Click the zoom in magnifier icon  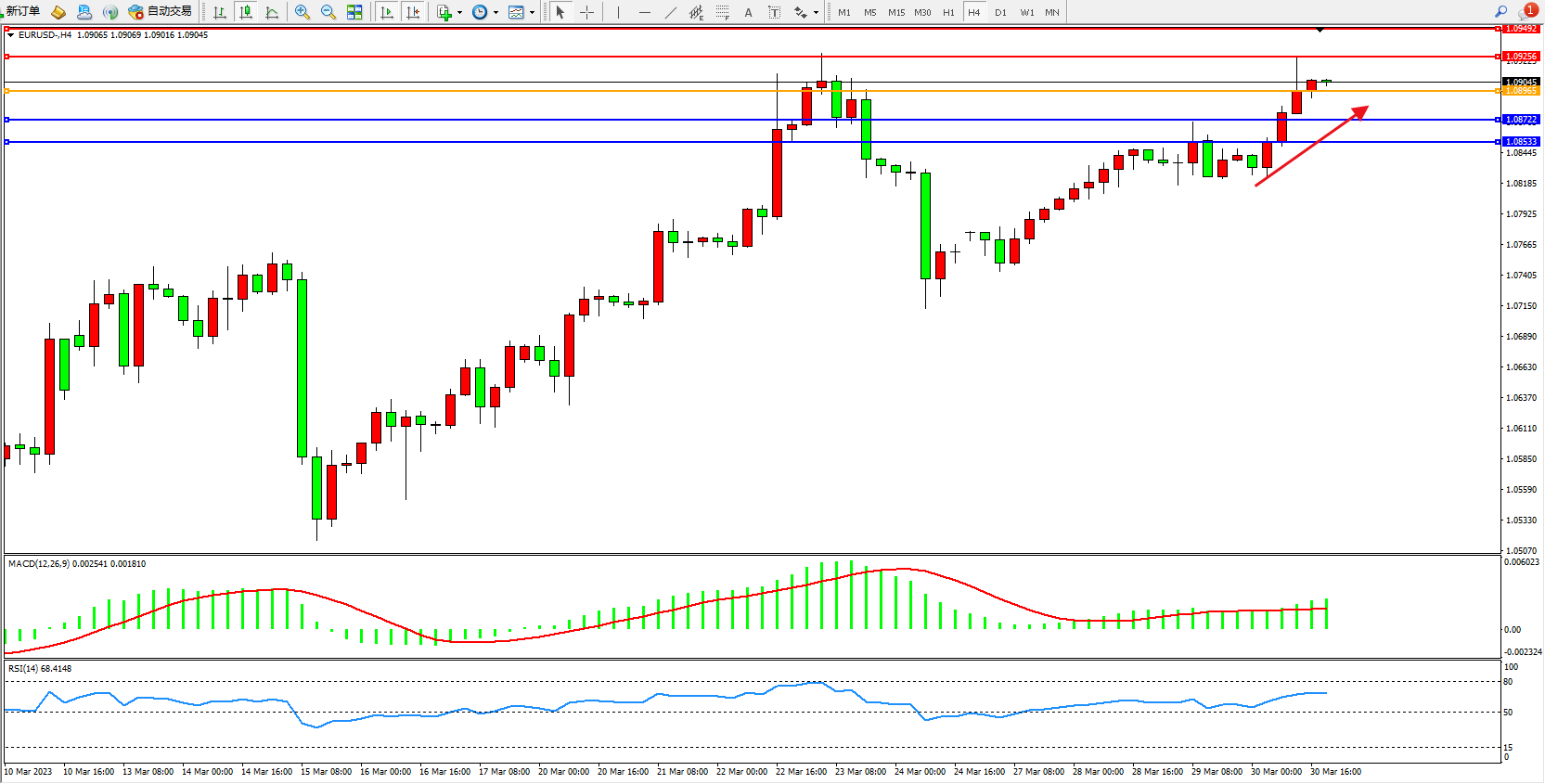tap(302, 12)
